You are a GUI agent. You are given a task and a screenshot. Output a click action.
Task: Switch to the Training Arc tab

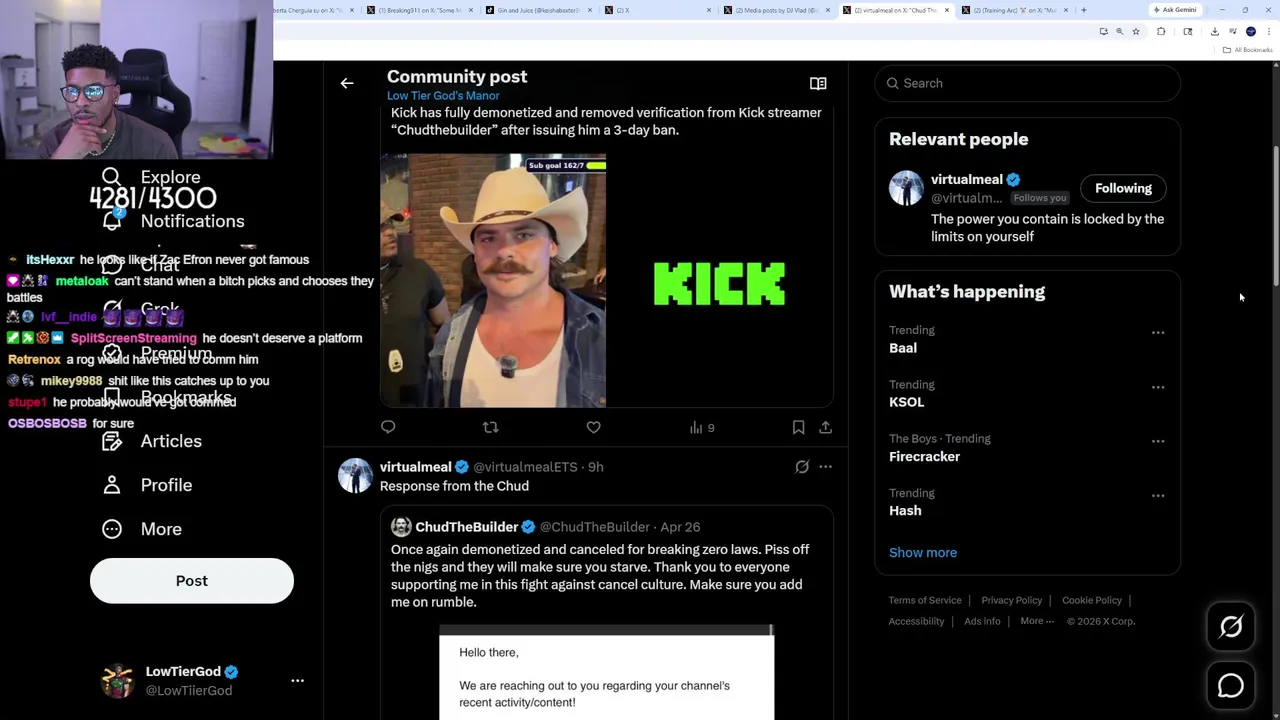pyautogui.click(x=1015, y=10)
